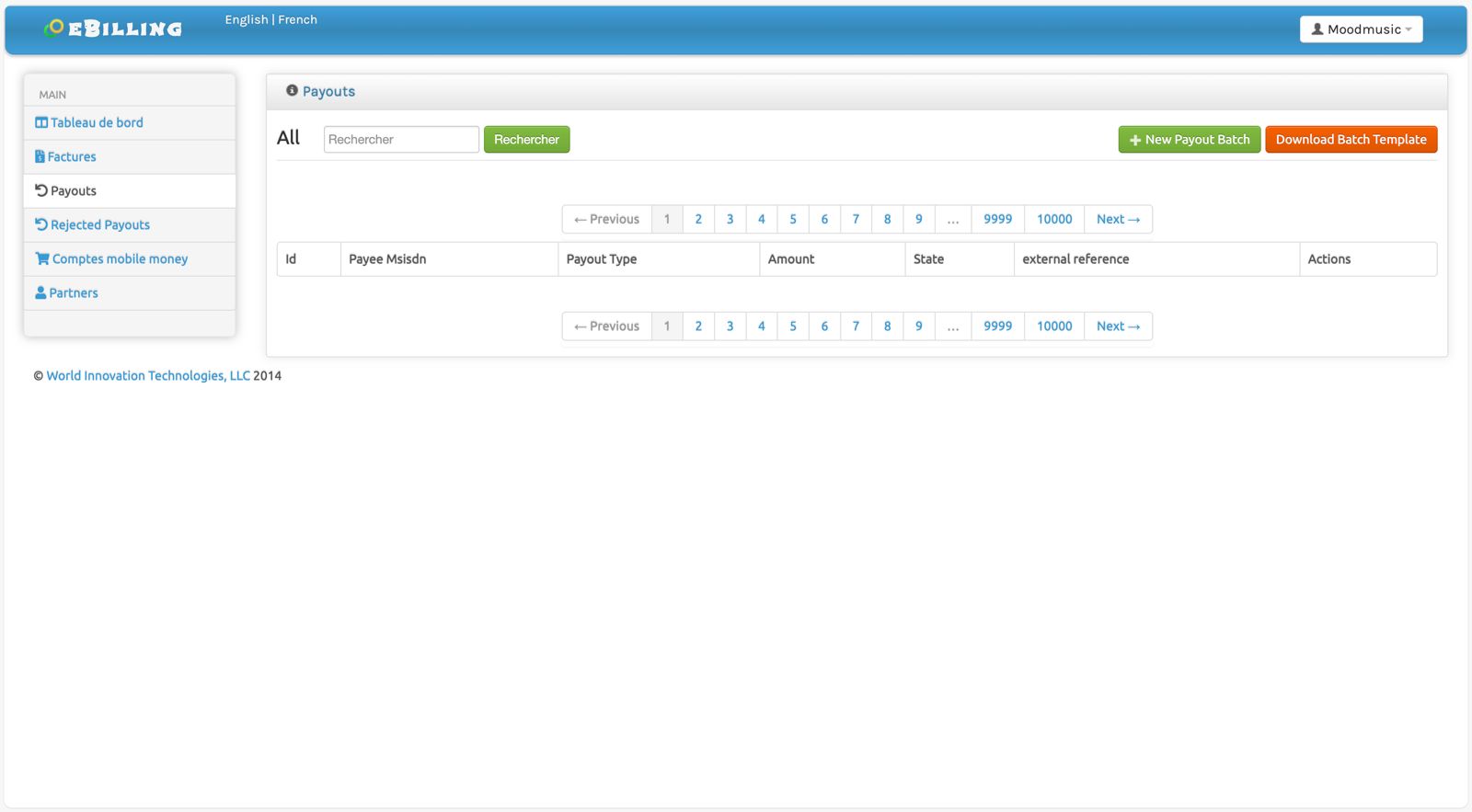Go to page 9 in top pagination
This screenshot has width=1472, height=812.
pyautogui.click(x=919, y=219)
